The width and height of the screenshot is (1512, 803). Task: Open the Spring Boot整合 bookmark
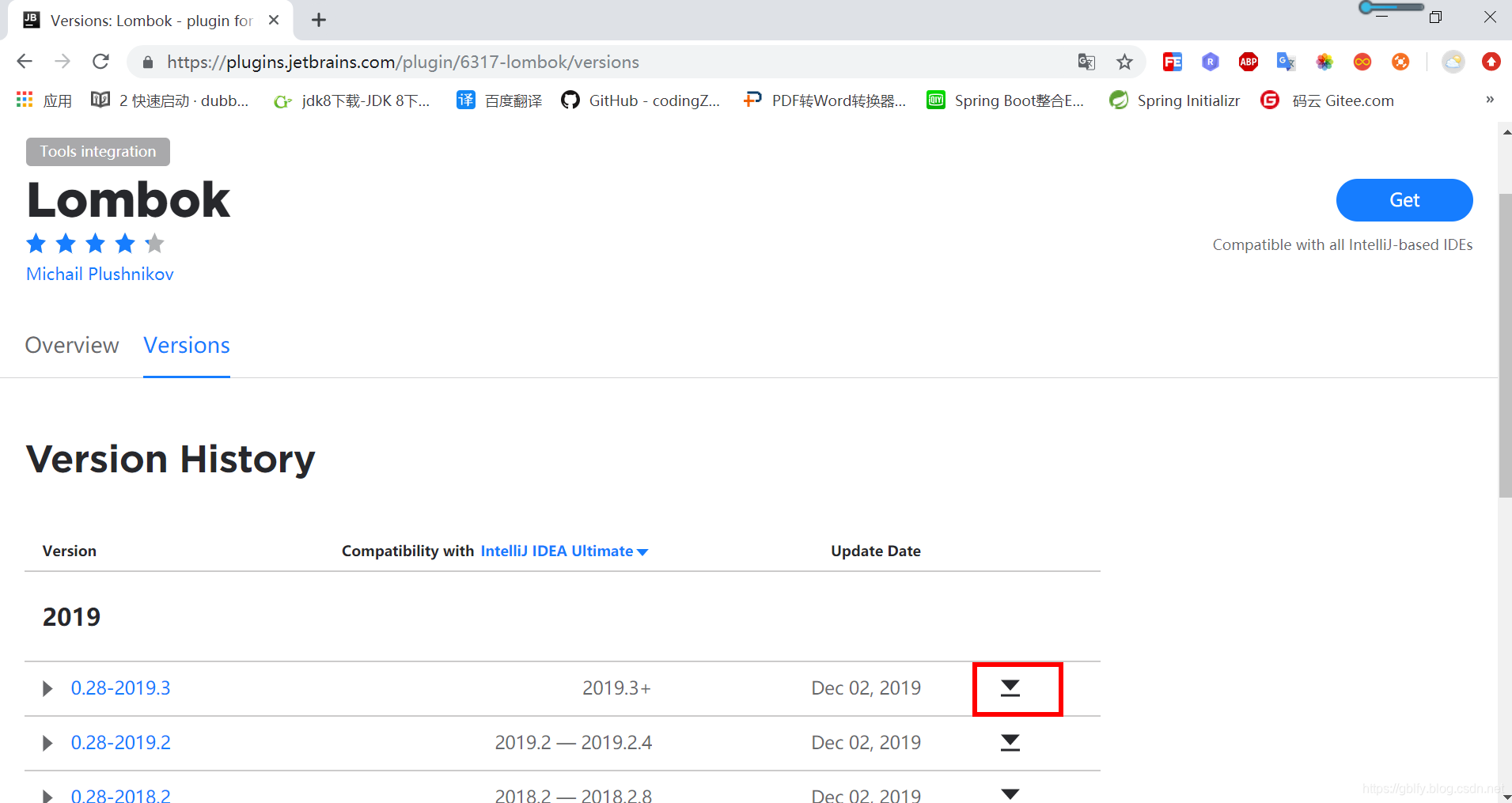[1006, 100]
